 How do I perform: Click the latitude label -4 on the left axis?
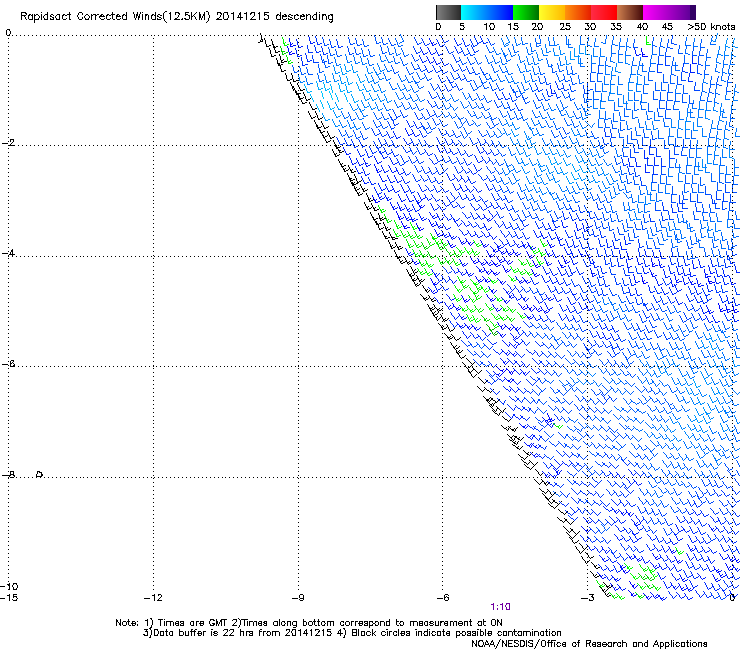tap(8, 253)
